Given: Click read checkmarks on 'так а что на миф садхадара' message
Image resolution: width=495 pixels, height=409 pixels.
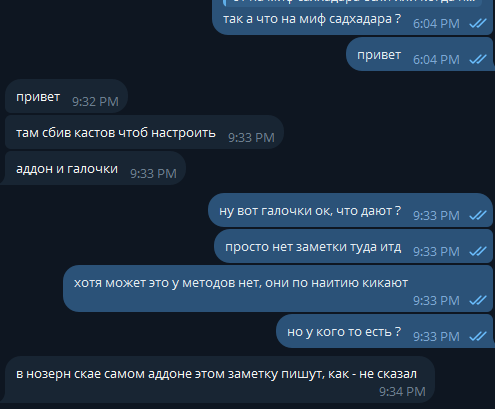Looking at the screenshot, I should click(x=478, y=23).
